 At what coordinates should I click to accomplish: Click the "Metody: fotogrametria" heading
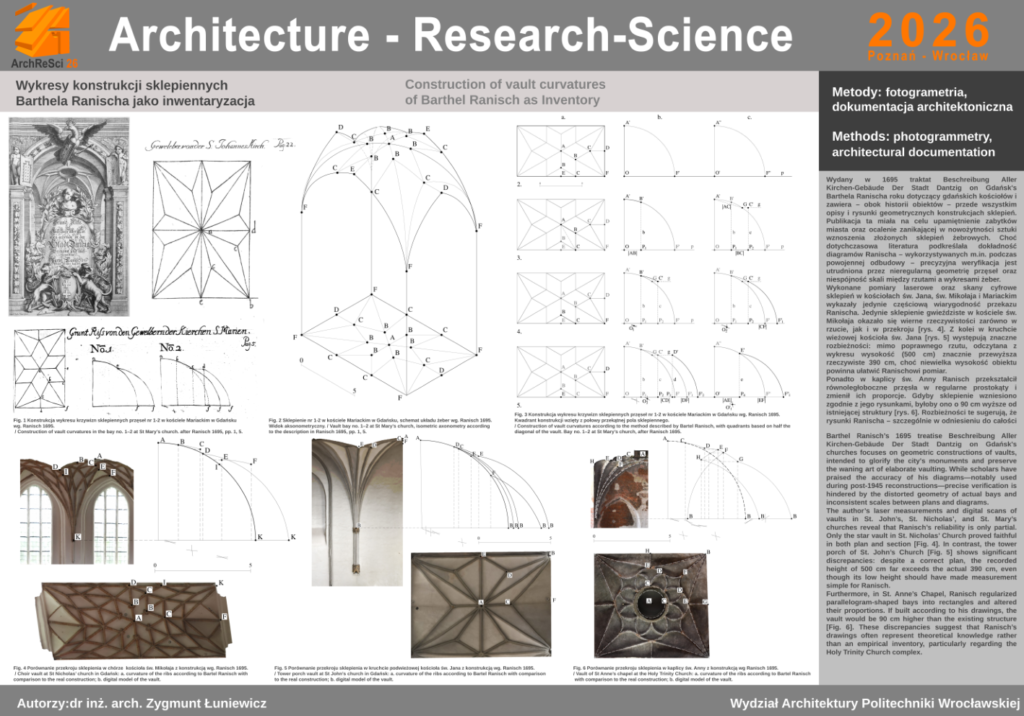point(913,98)
